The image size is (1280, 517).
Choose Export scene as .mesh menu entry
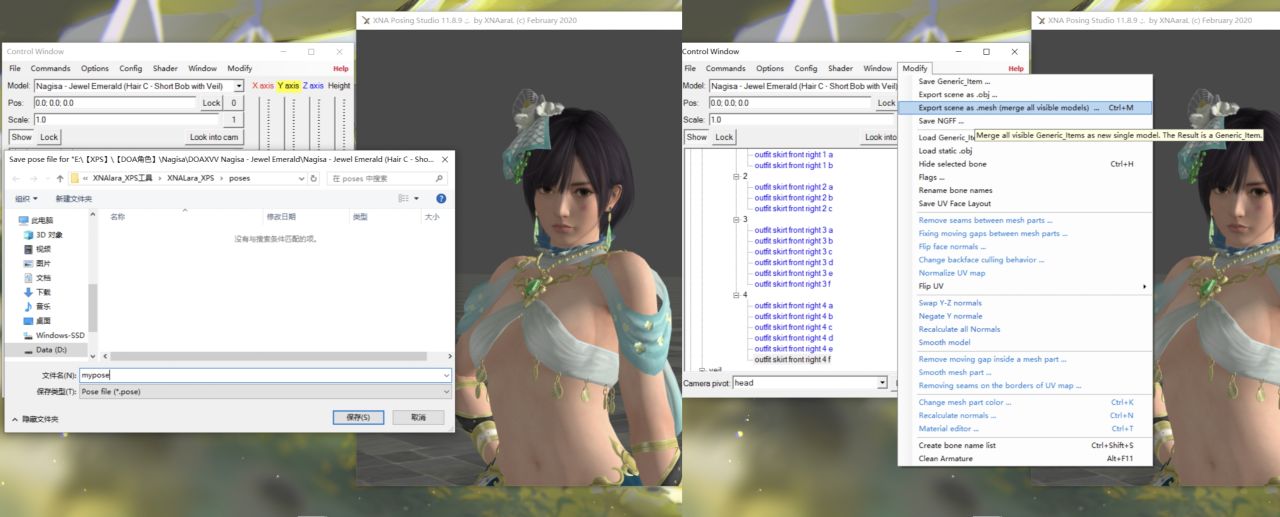pyautogui.click(x=1025, y=107)
